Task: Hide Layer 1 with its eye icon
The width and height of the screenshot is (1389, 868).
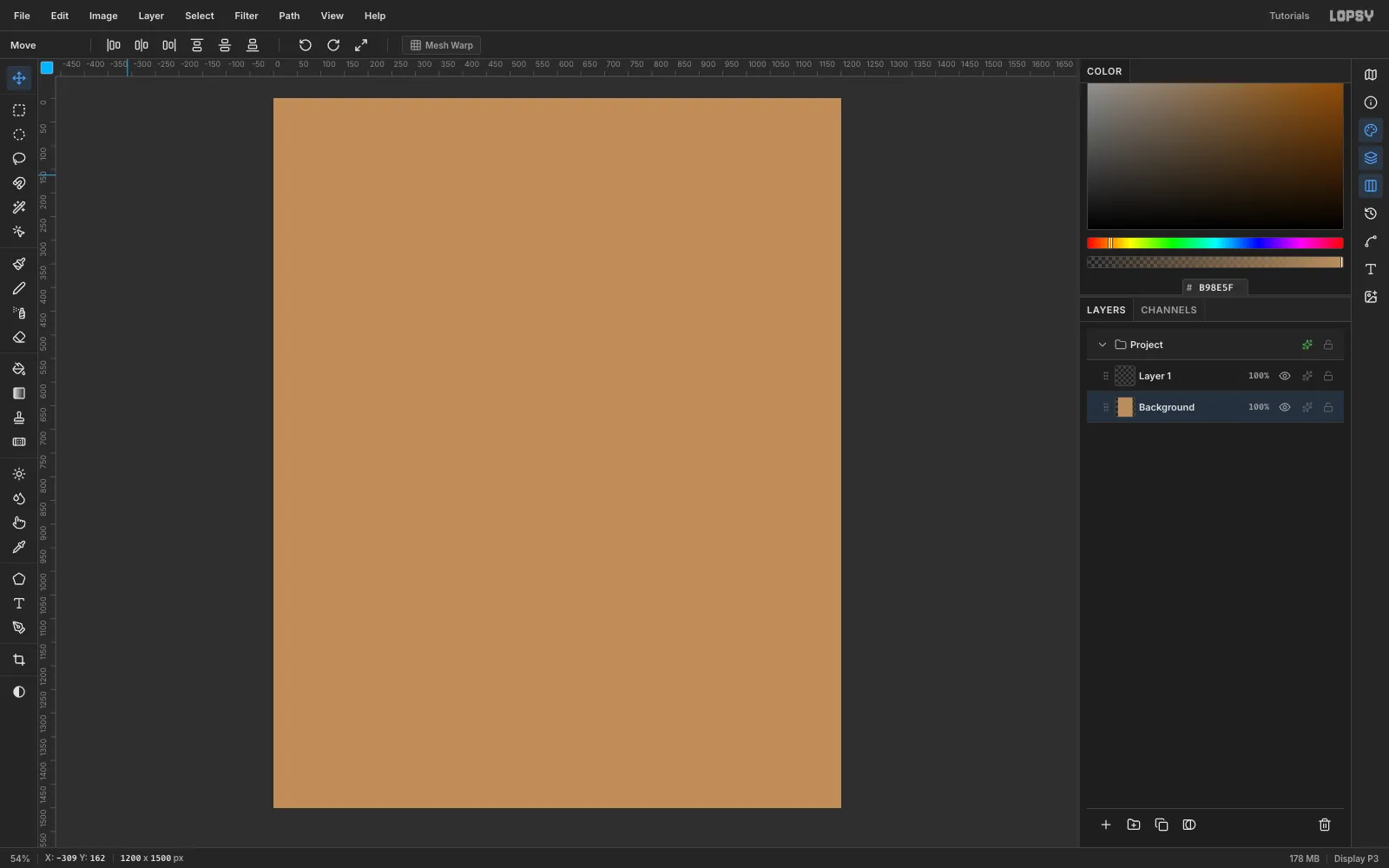Action: [1285, 376]
